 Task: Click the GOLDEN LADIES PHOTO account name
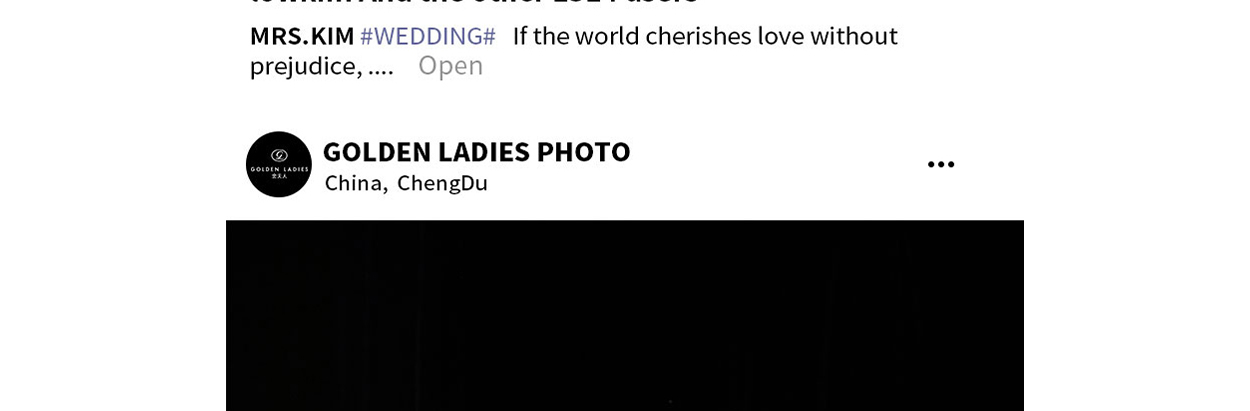point(476,152)
